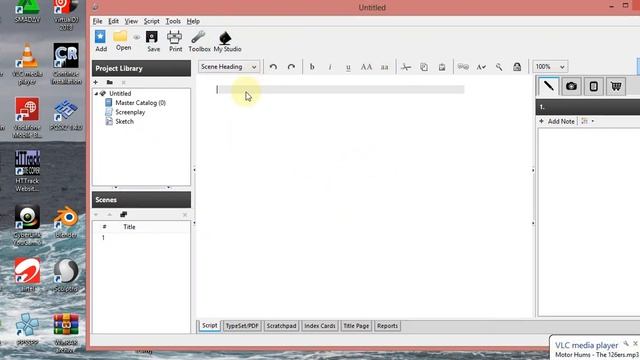Switch to the TypeSet/PDF tab
Viewport: 640px width, 360px height.
(x=242, y=326)
